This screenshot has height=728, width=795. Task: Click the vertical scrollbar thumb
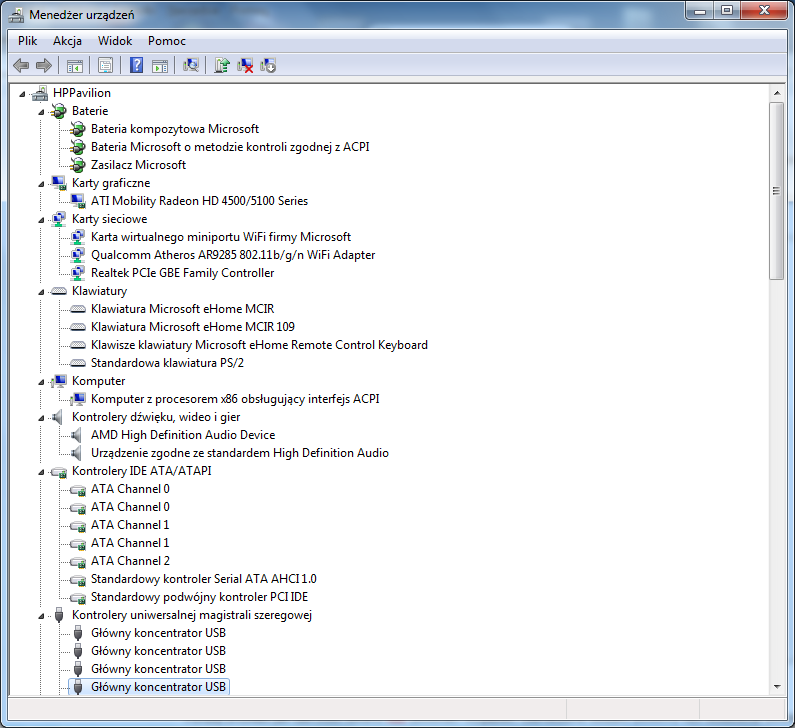click(776, 191)
